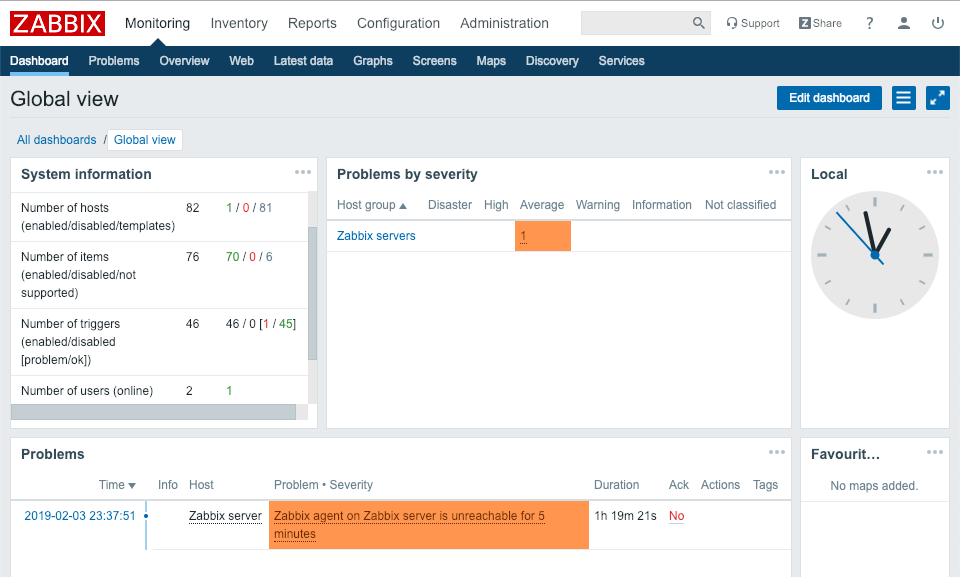Go to the Web submenu tab
This screenshot has height=577, width=960.
[x=241, y=61]
